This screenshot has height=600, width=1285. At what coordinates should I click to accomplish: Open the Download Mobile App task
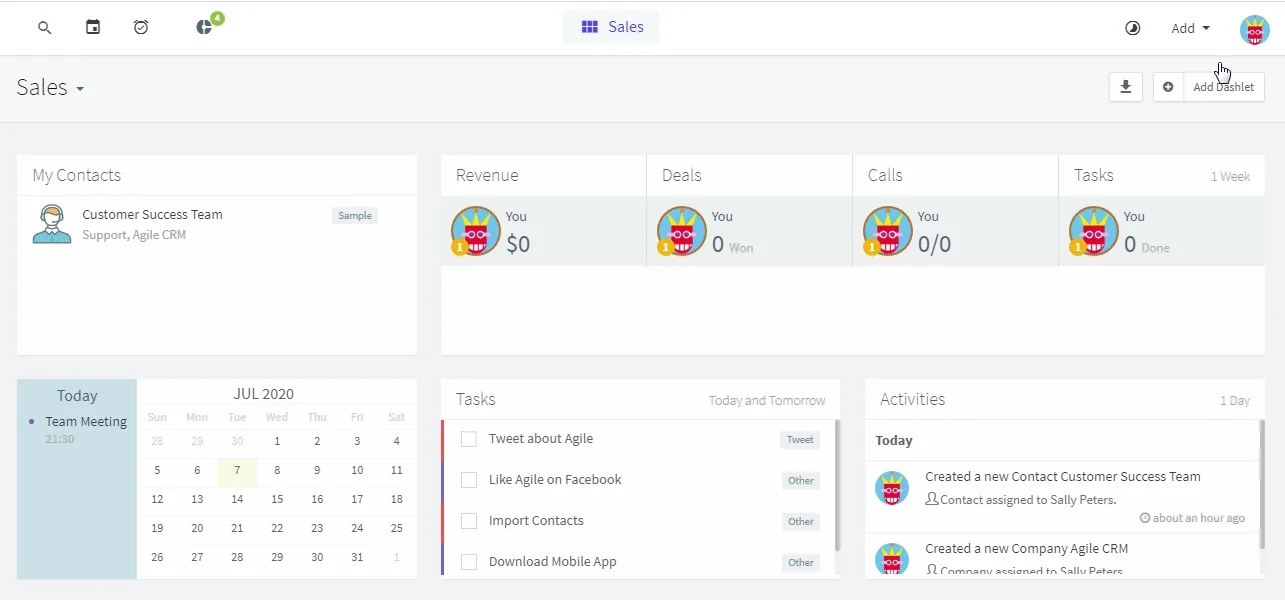coord(553,561)
